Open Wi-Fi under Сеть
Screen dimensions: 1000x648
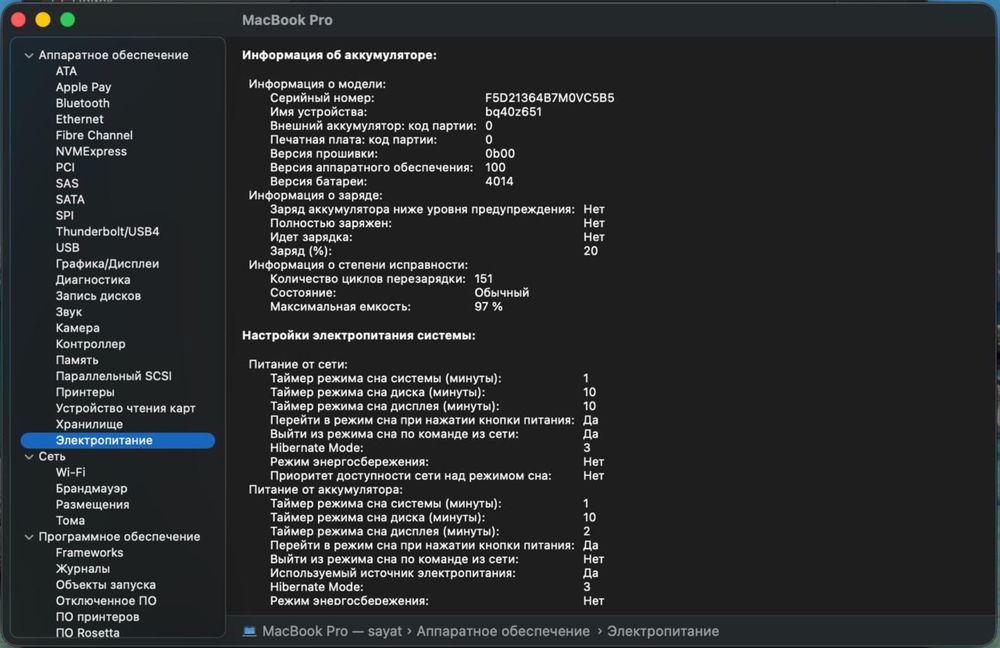(x=70, y=473)
